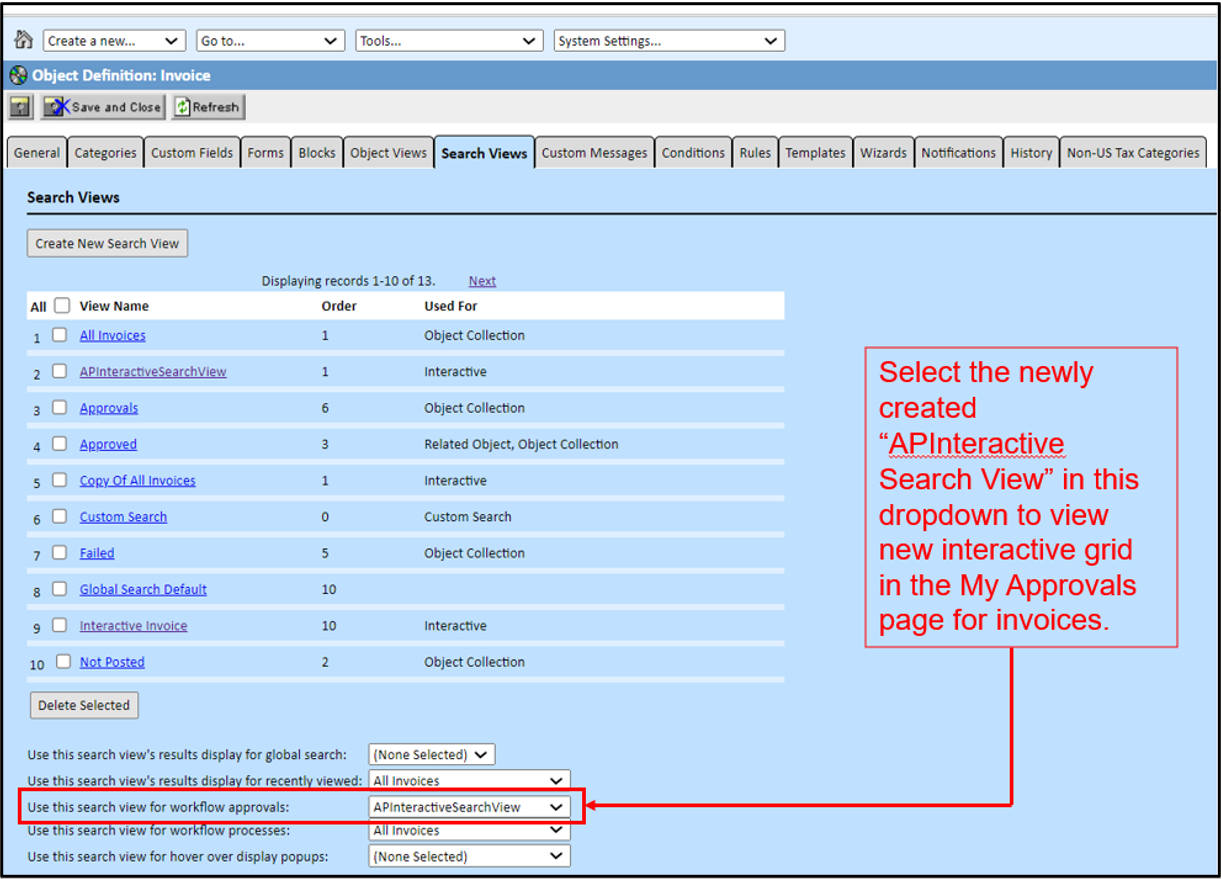Open the workflow processes search view dropdown
This screenshot has height=879, width=1221.
(469, 831)
